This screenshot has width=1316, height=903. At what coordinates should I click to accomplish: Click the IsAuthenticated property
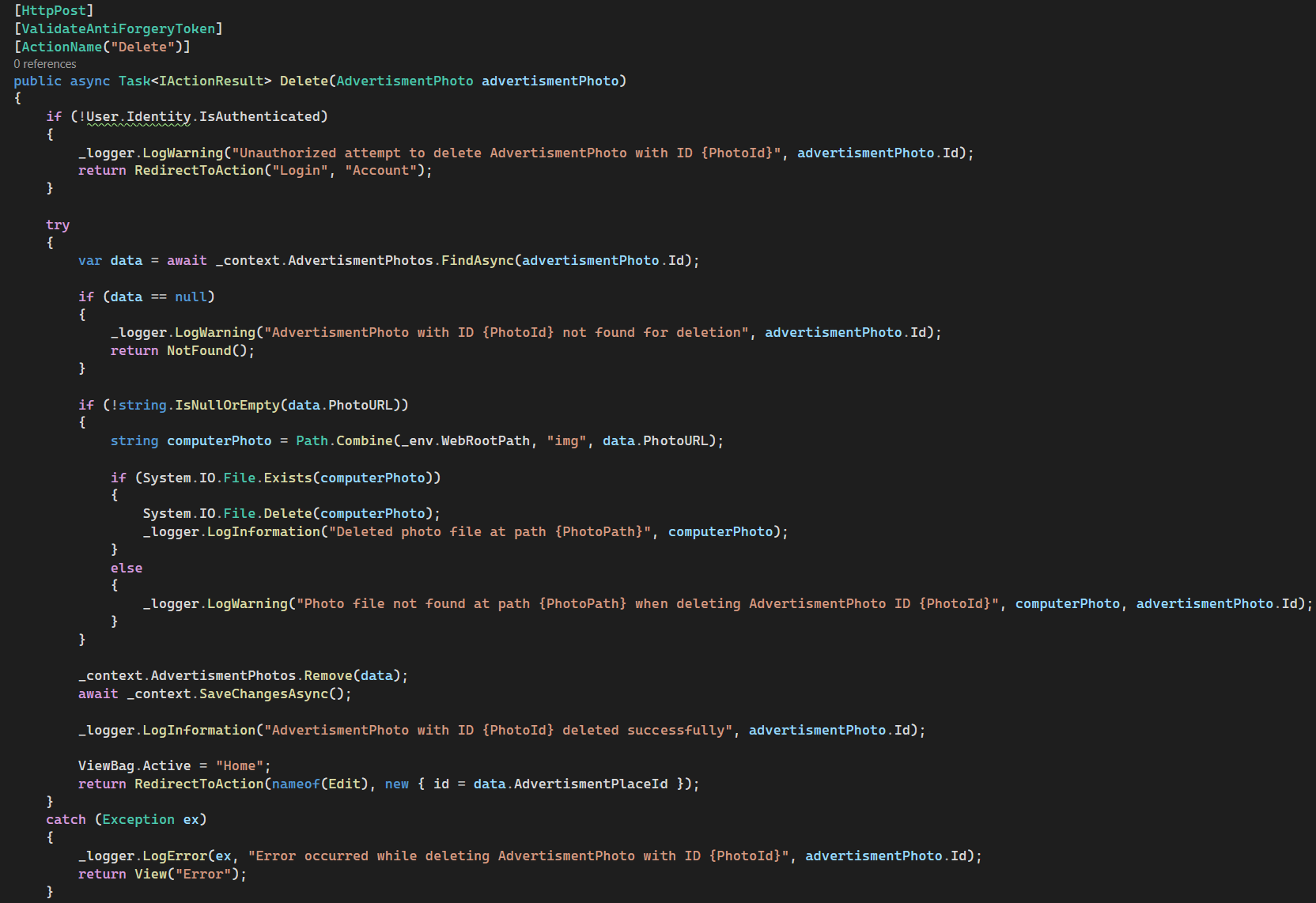click(x=259, y=116)
